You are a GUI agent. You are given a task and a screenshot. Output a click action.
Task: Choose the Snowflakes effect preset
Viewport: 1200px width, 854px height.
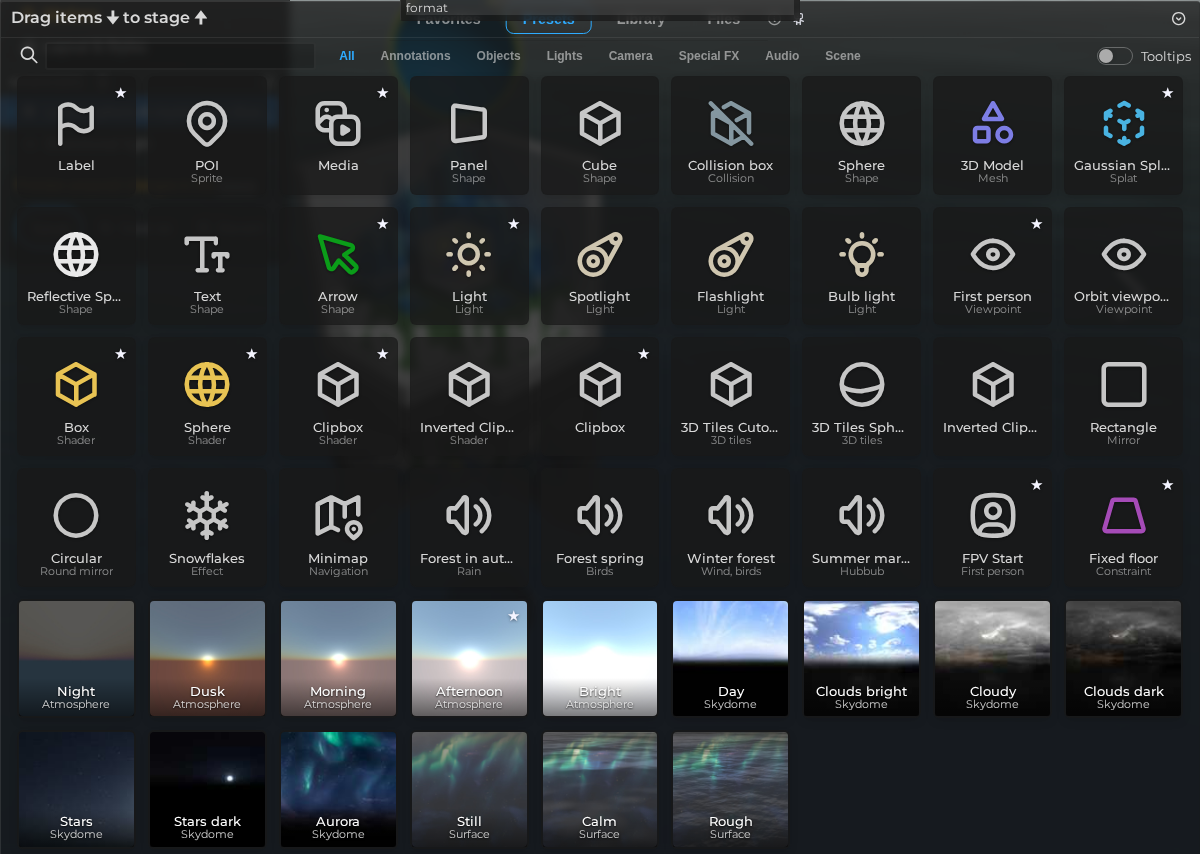tap(207, 528)
